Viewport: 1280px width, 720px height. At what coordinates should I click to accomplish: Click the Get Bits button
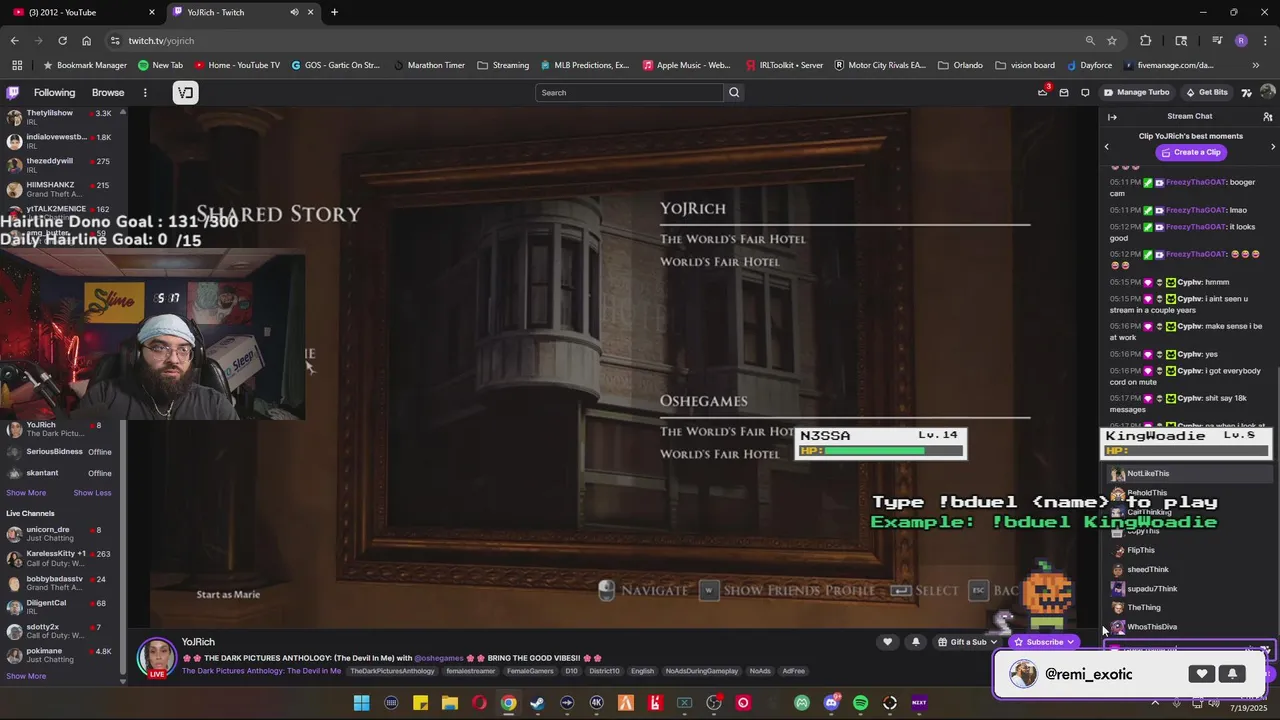(1206, 92)
